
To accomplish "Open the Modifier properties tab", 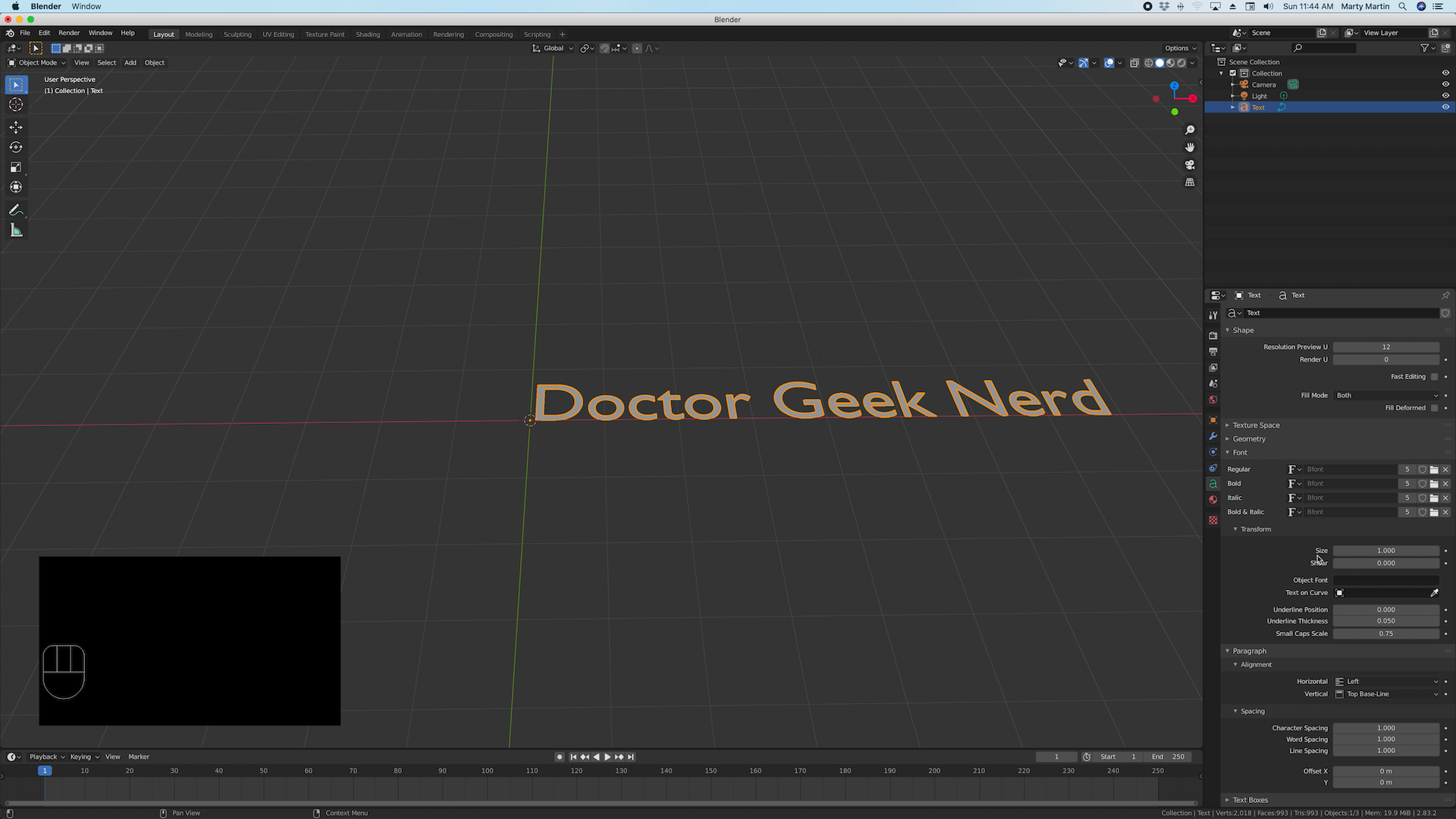I will tap(1213, 436).
